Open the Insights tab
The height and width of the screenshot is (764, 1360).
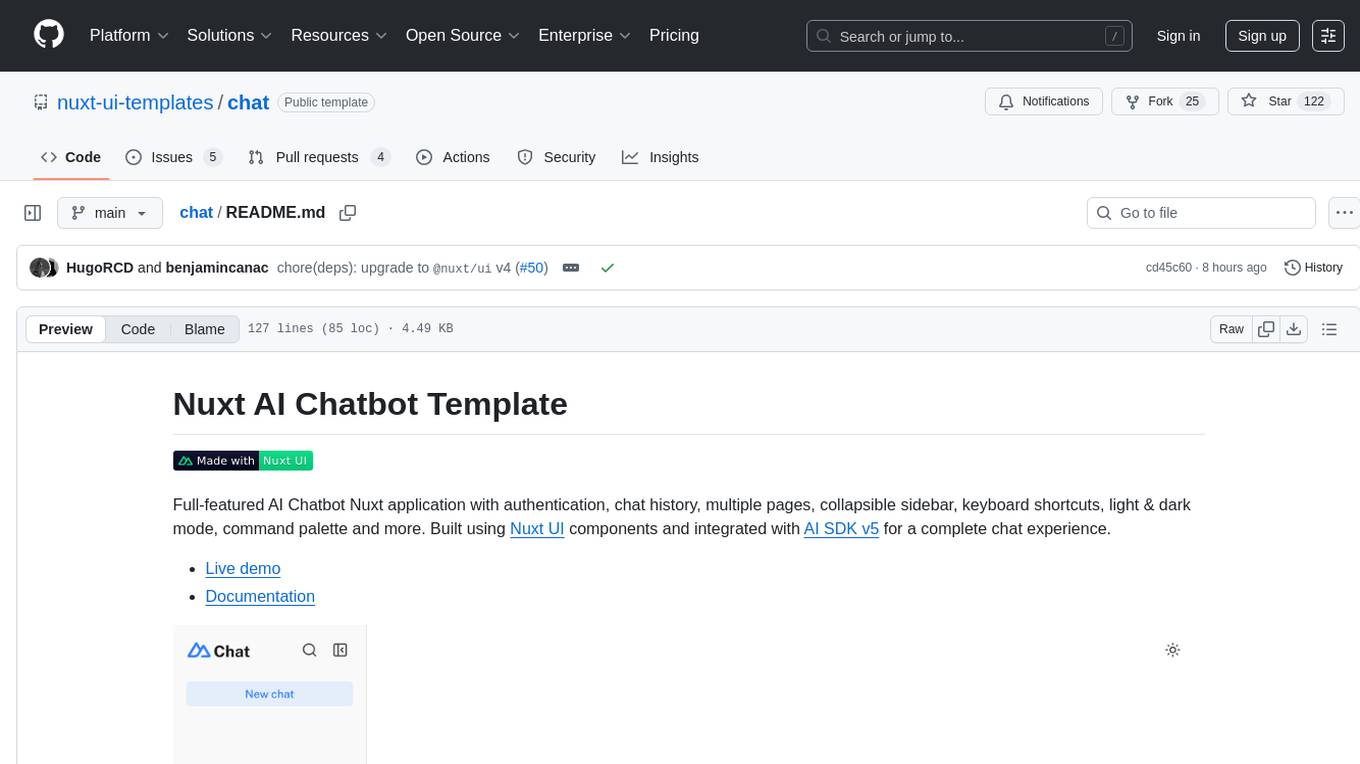point(660,157)
